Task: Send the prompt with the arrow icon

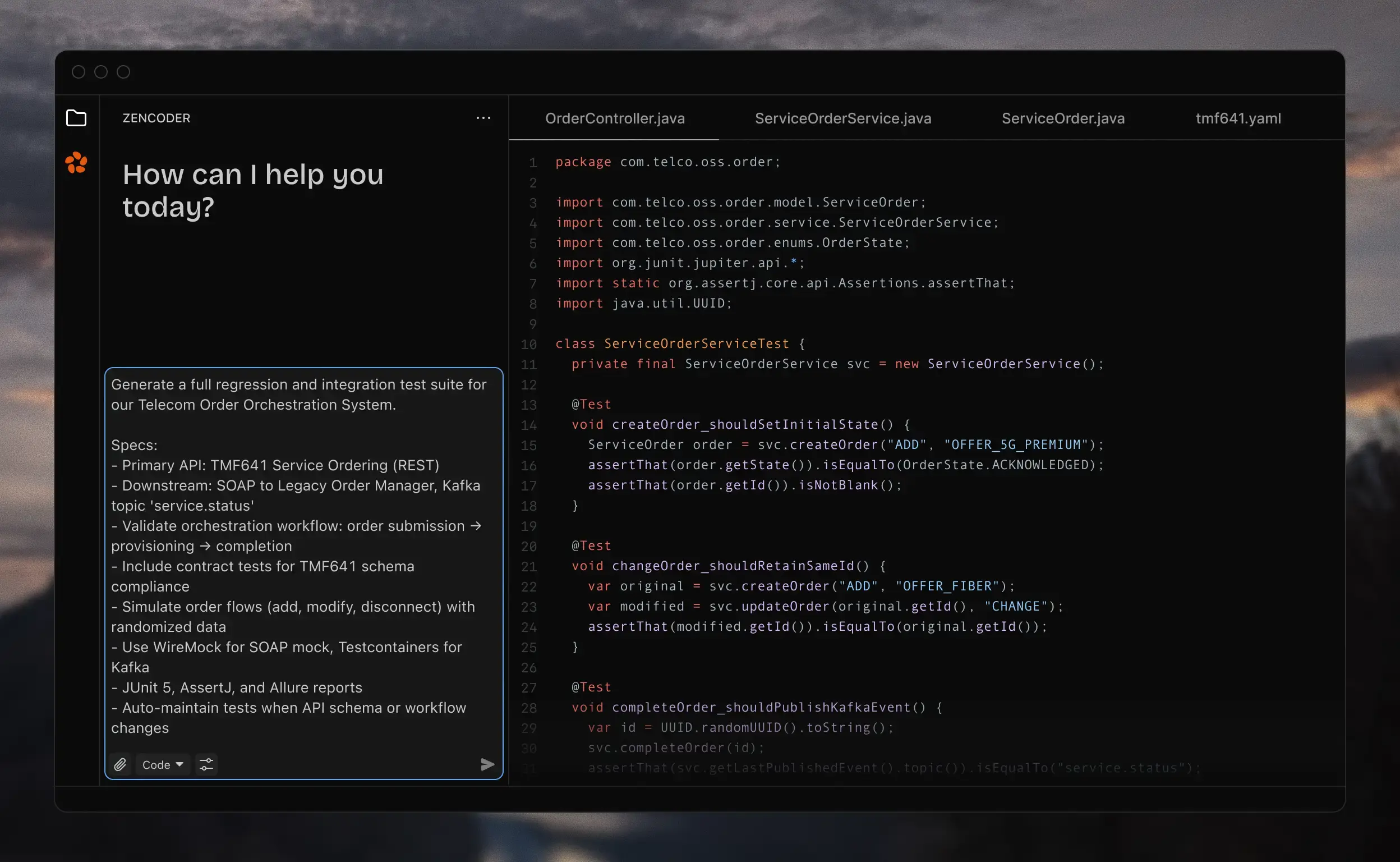Action: (487, 764)
